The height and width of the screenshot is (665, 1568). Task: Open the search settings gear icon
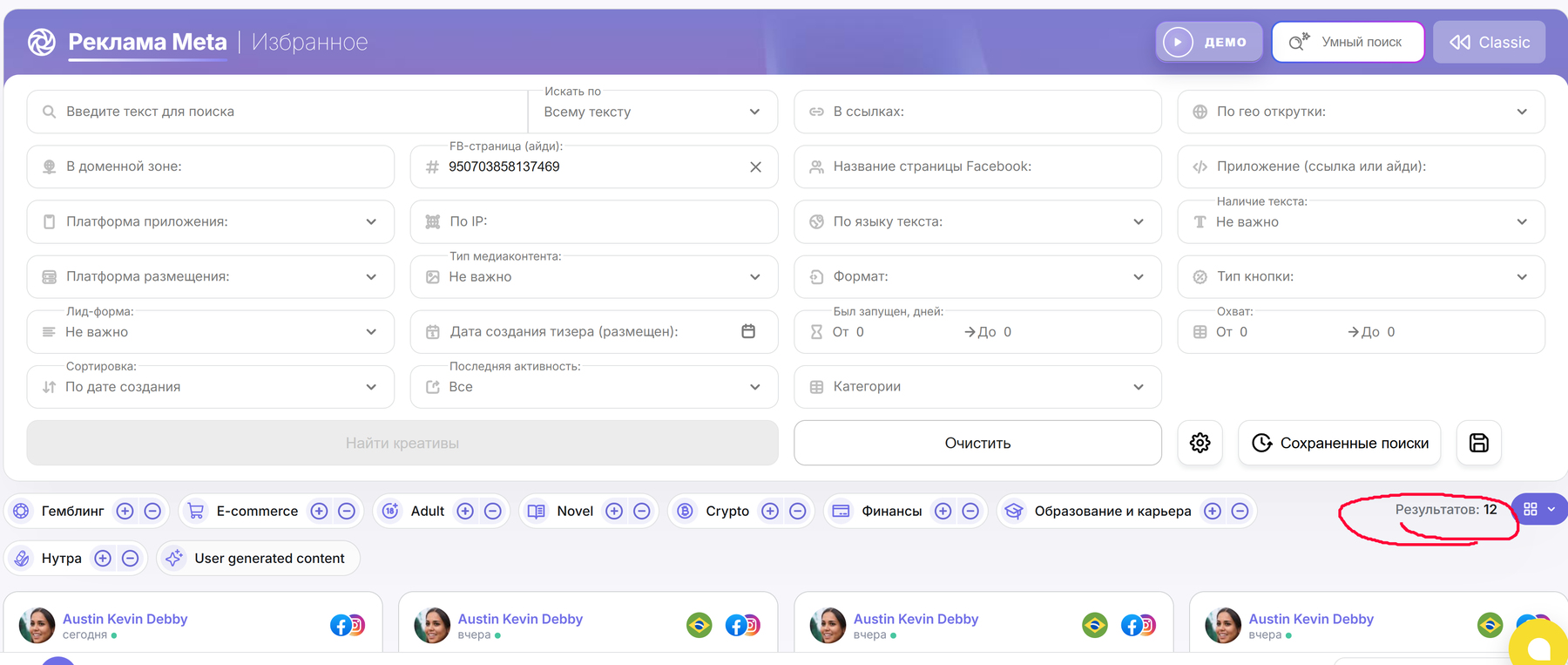coord(1200,443)
